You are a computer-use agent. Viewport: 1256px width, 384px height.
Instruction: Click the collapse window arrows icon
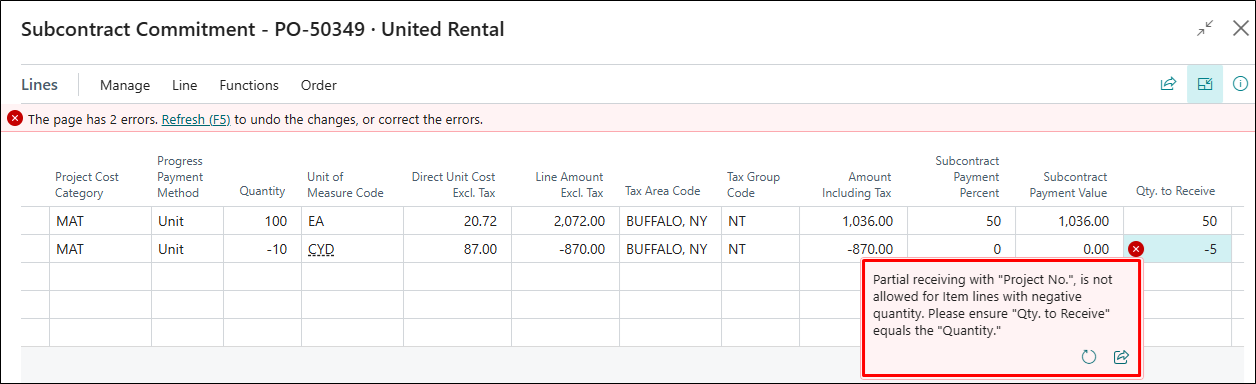(x=1205, y=29)
